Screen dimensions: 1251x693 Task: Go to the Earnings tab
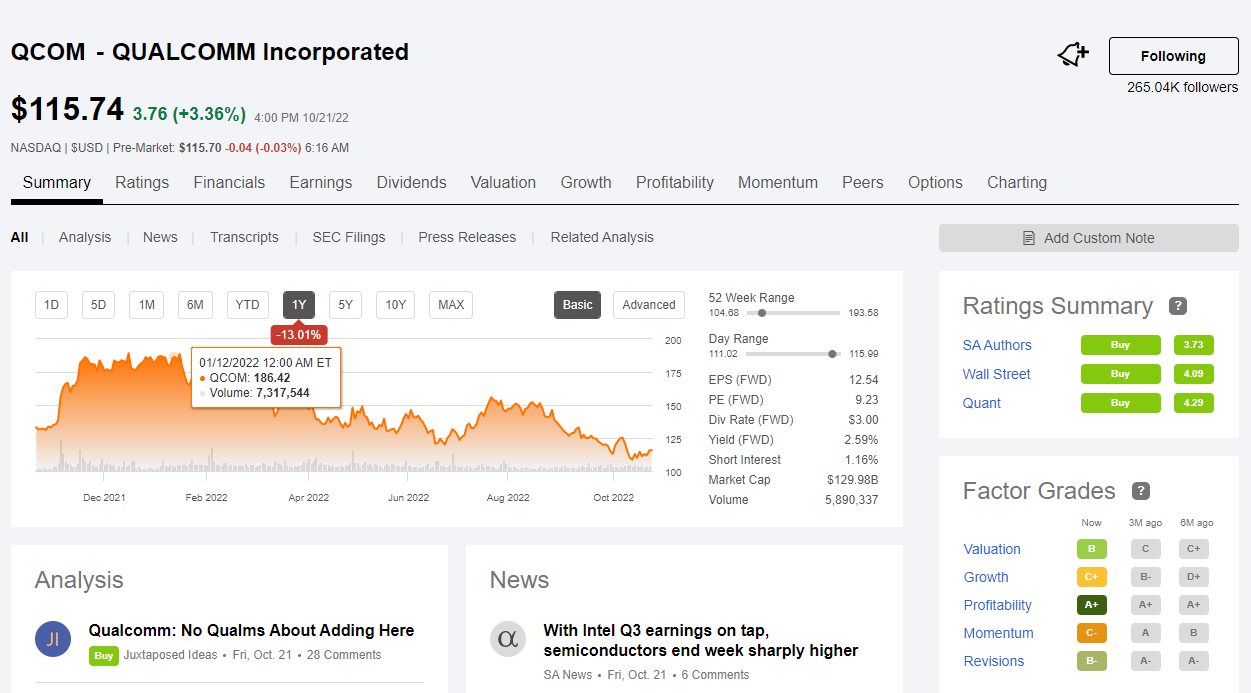[x=321, y=182]
